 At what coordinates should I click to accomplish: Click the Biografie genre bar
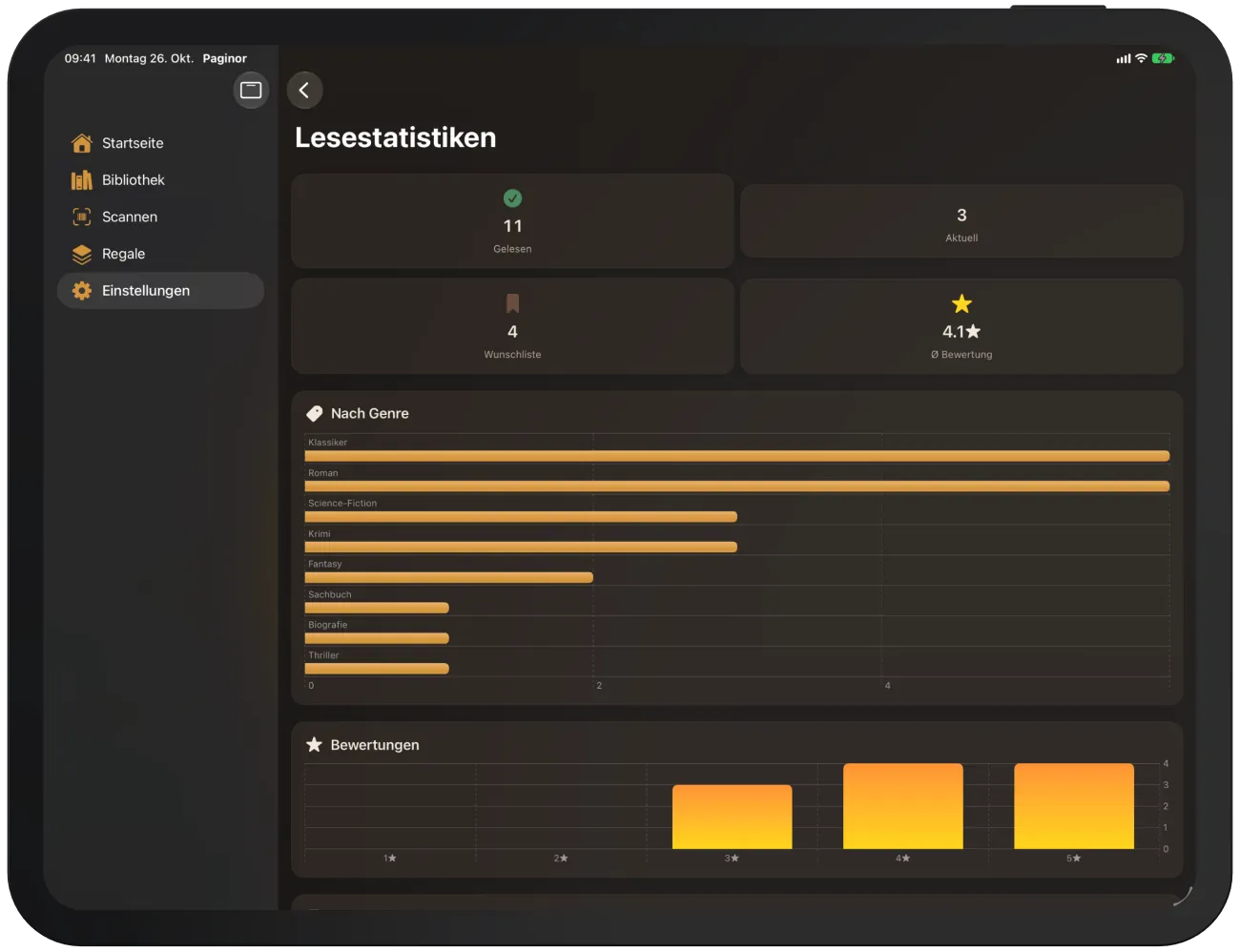[377, 638]
